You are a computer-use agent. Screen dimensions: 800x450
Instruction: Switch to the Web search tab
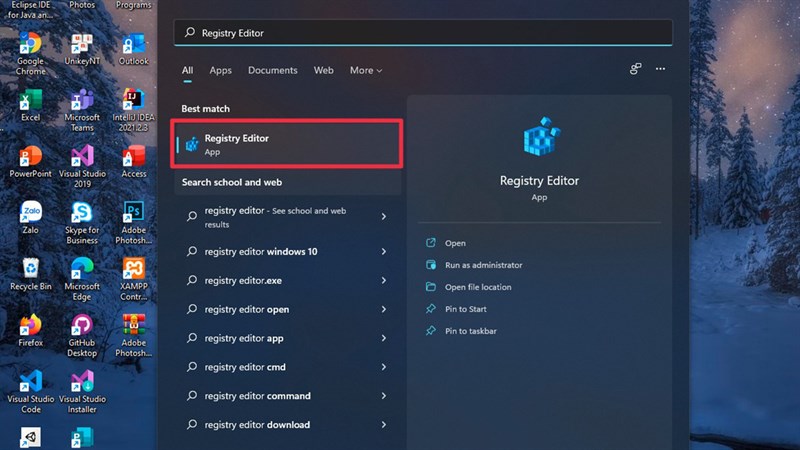click(x=323, y=70)
